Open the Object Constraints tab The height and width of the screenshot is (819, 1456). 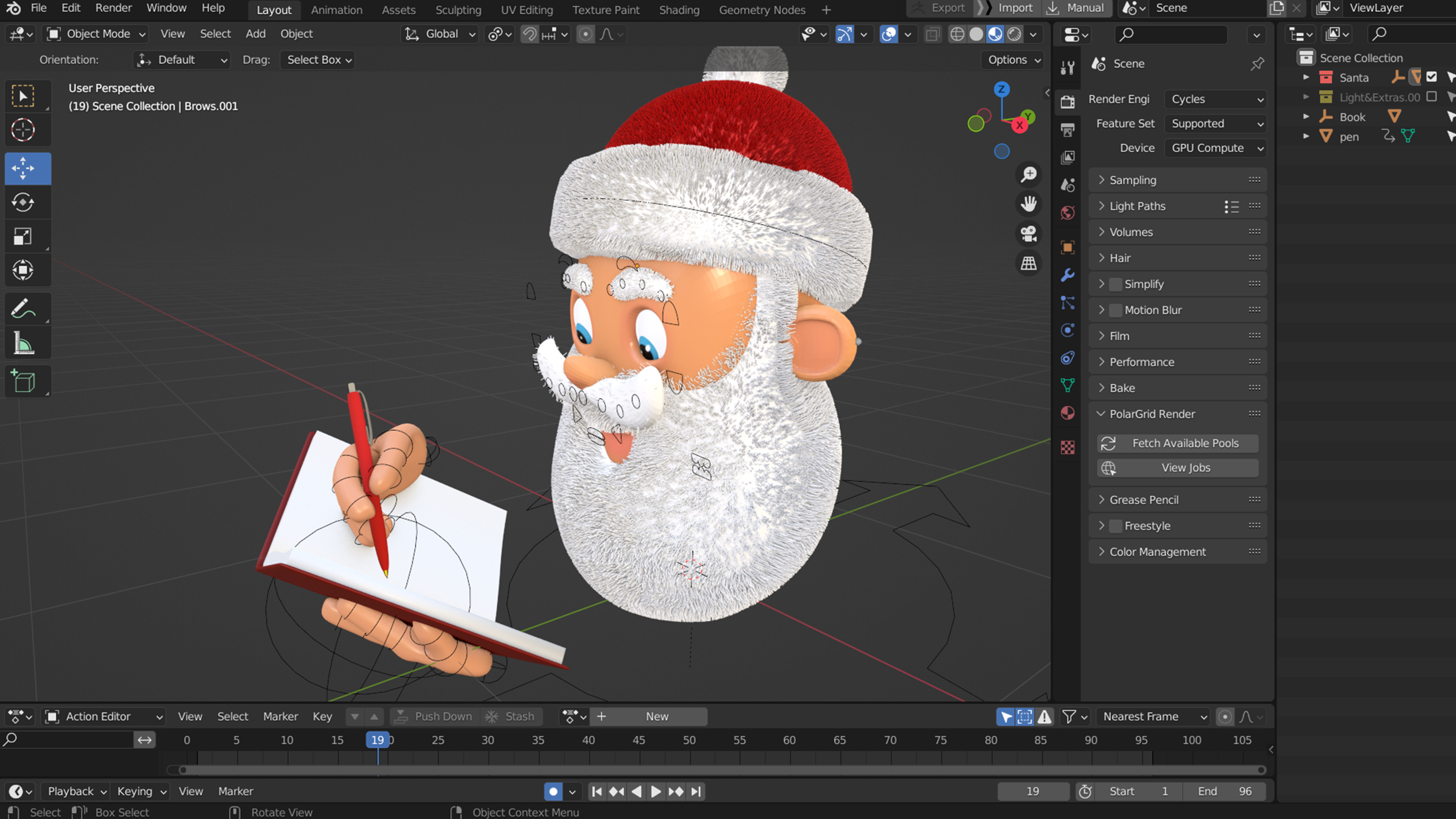1067,358
